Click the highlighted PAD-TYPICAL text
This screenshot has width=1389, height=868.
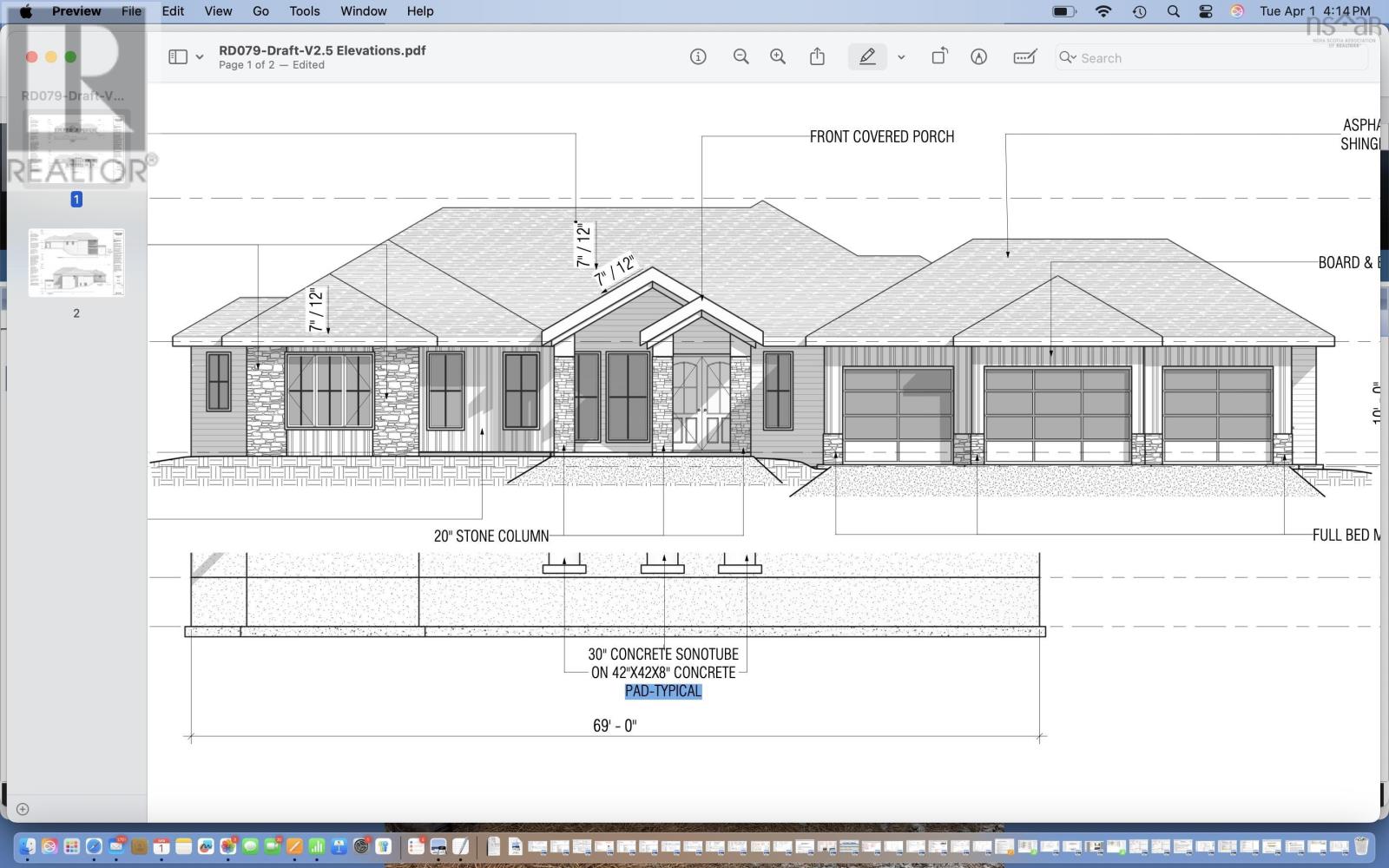click(x=663, y=691)
